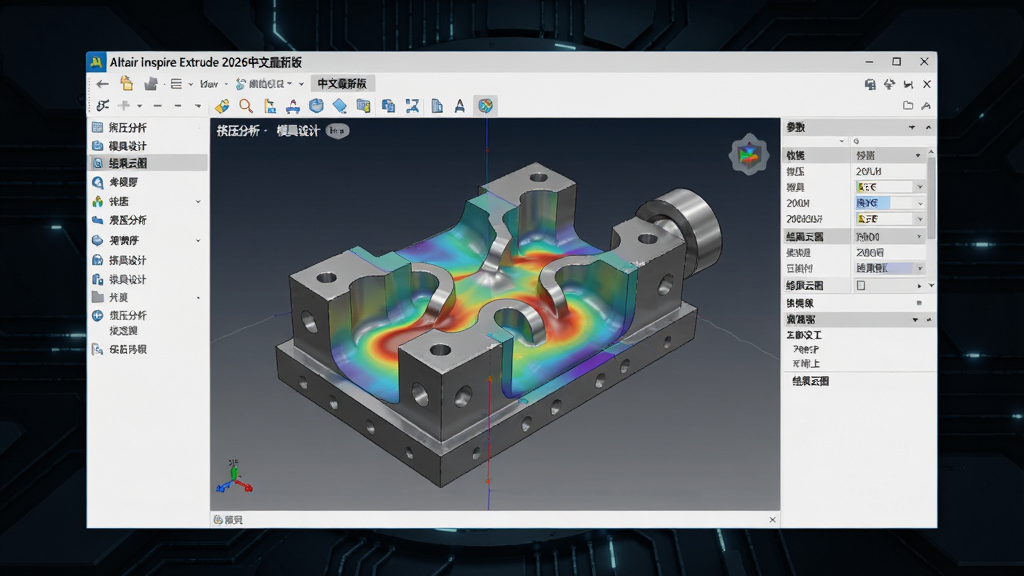
Task: Click the blue highlighted field in the 200M row
Action: (872, 203)
